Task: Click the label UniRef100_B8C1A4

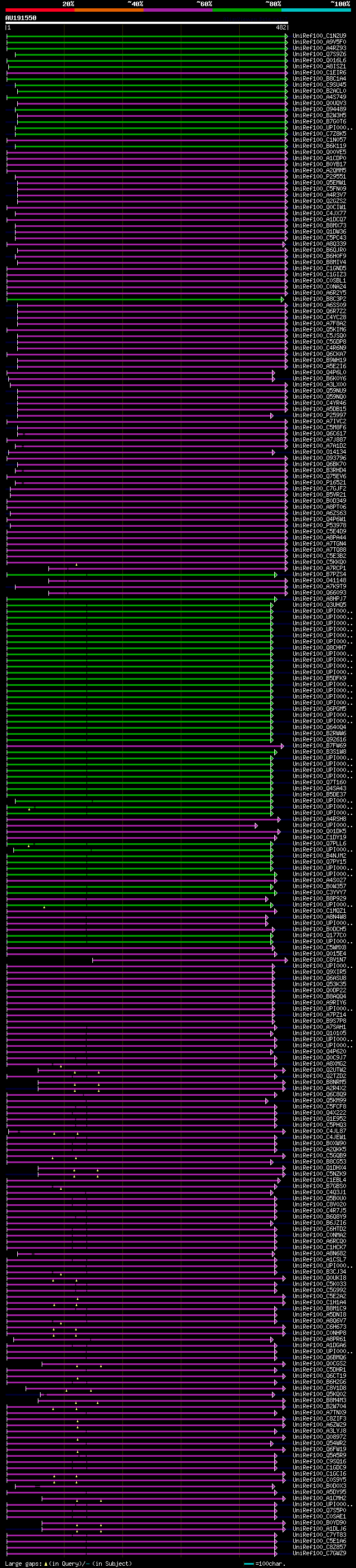Action: pyautogui.click(x=319, y=78)
